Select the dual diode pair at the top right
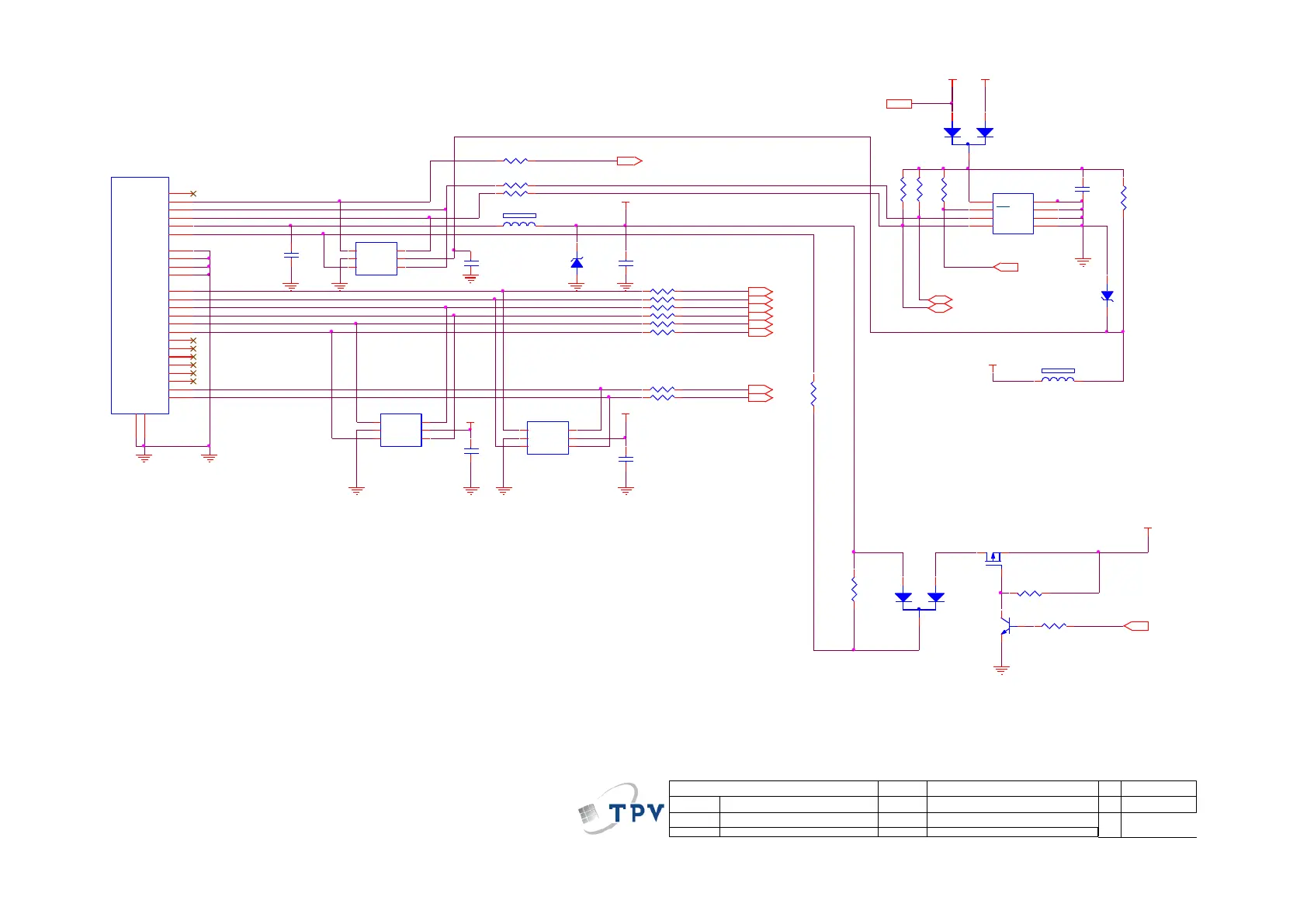Screen dimensions: 1307x924 click(x=969, y=135)
